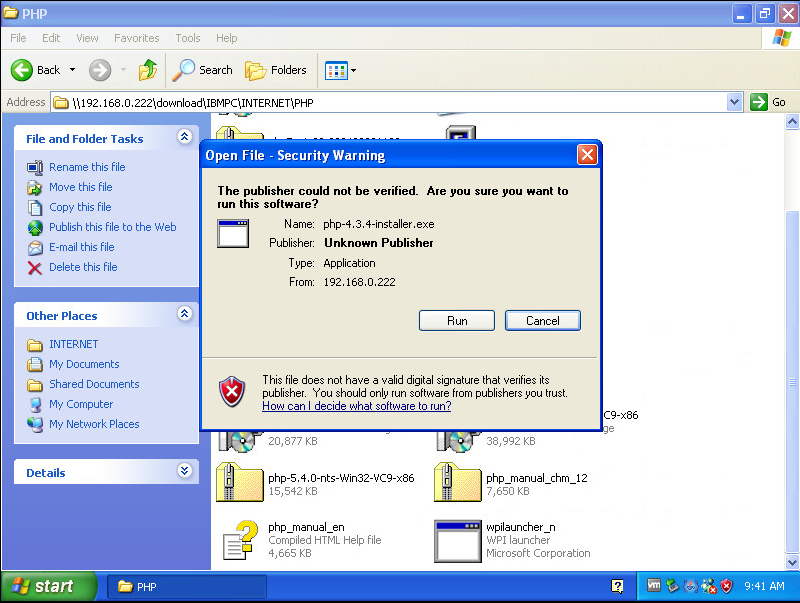Click the globe Publish icon
This screenshot has height=603, width=800.
tap(35, 227)
